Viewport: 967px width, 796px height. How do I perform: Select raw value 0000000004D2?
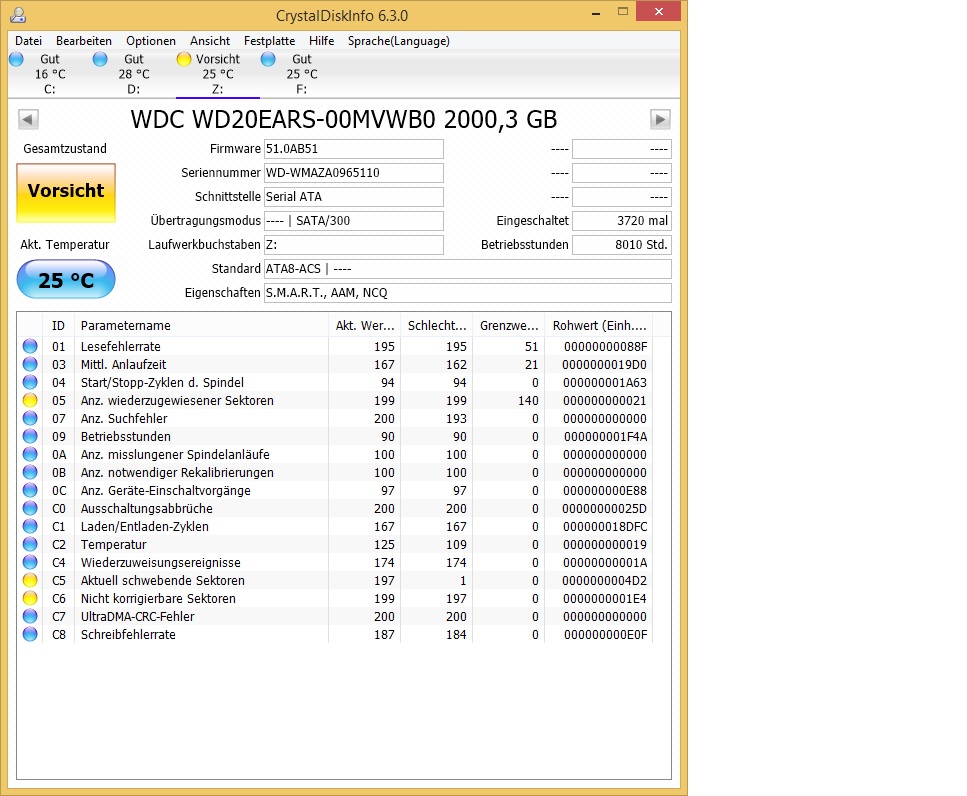[x=604, y=581]
